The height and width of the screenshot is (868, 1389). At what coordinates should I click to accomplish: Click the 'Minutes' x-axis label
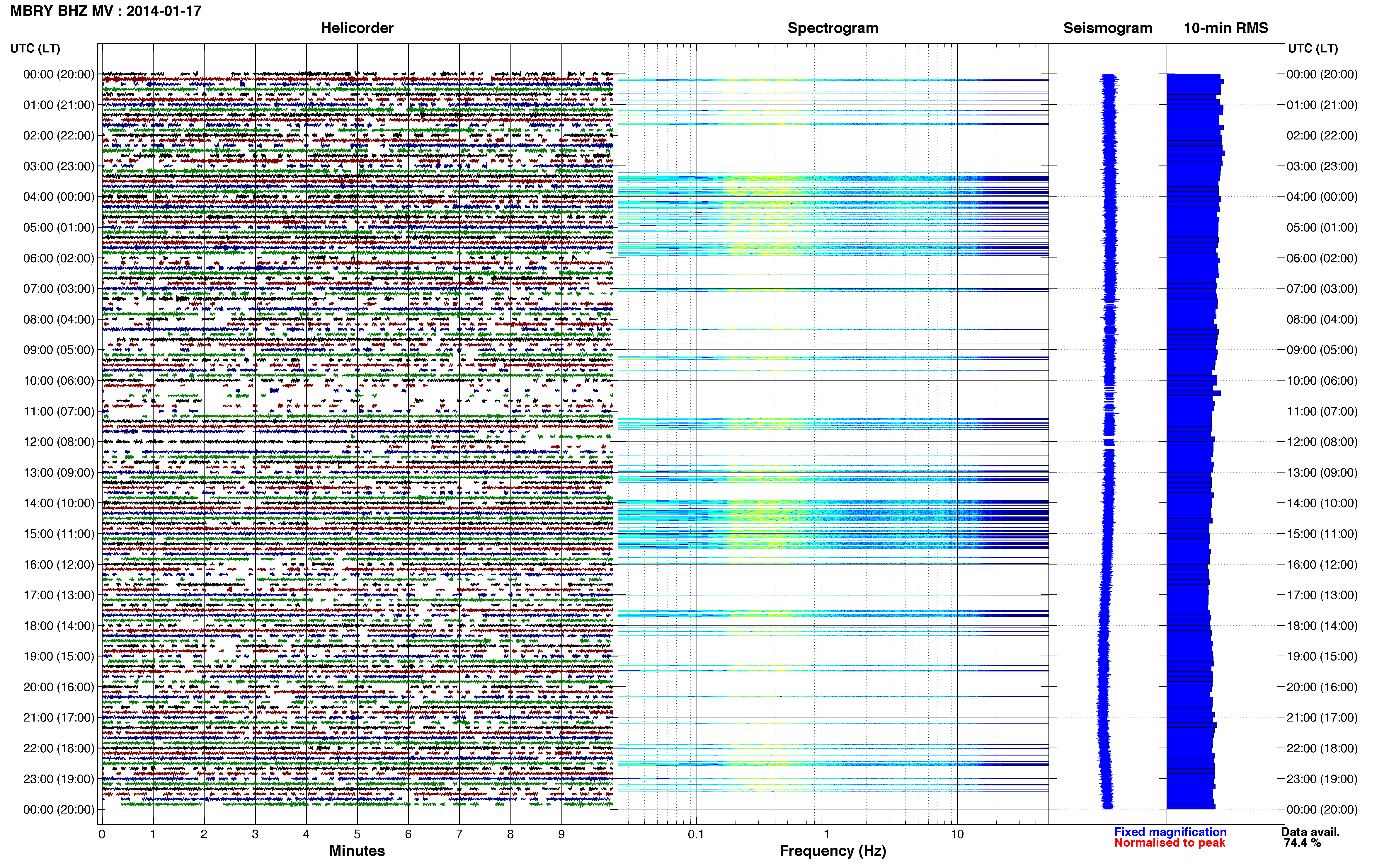pos(357,850)
